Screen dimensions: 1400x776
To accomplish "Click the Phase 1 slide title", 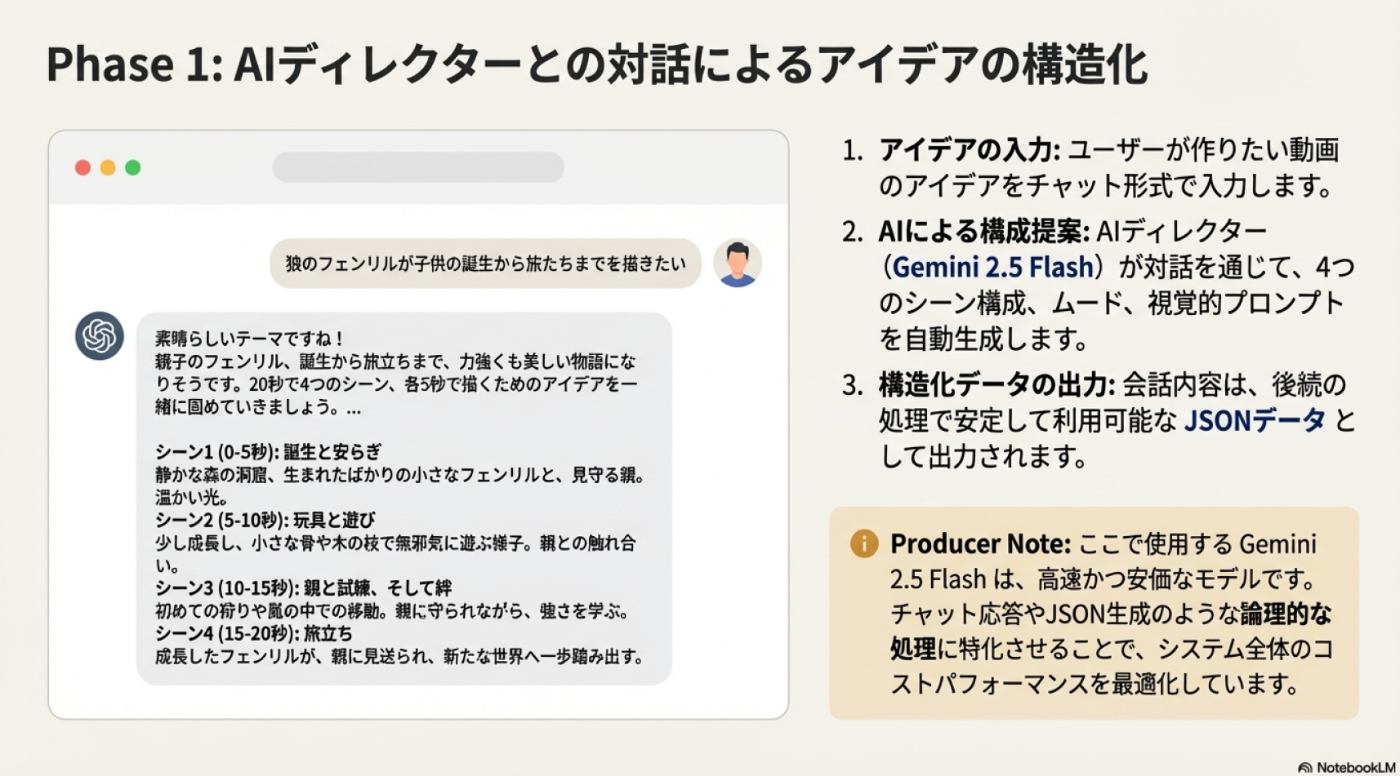I will coord(596,66).
